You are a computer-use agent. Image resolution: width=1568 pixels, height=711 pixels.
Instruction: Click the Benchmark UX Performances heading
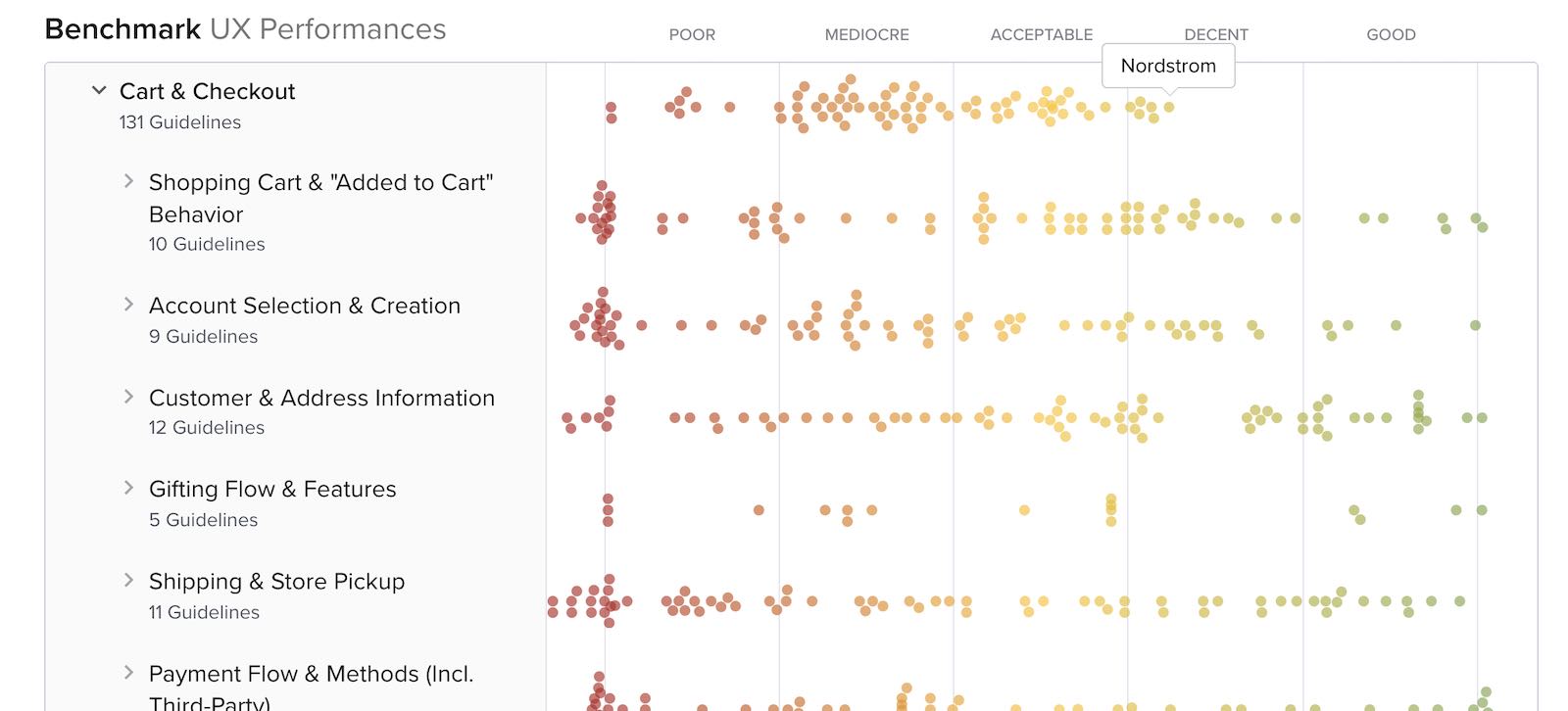coord(245,29)
